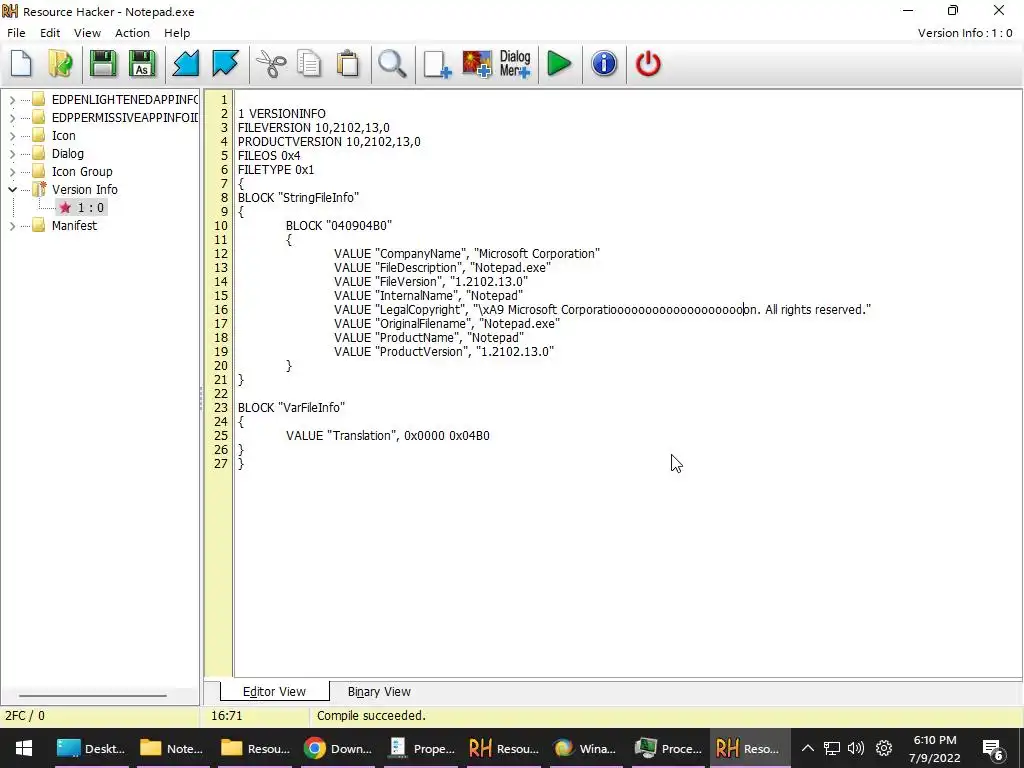Paste using the clipboard toolbar icon
This screenshot has height=768, width=1024.
(348, 64)
